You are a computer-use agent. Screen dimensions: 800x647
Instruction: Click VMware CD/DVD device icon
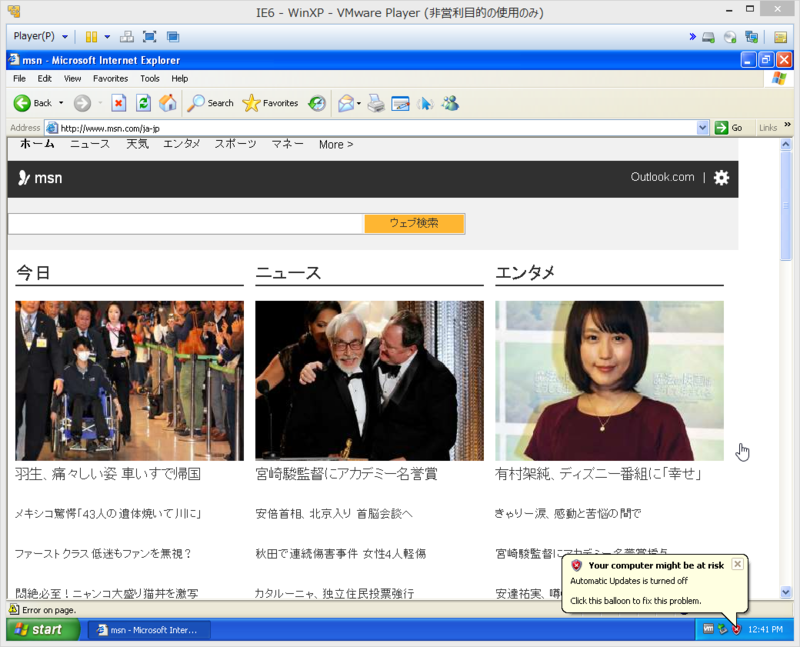tap(730, 37)
